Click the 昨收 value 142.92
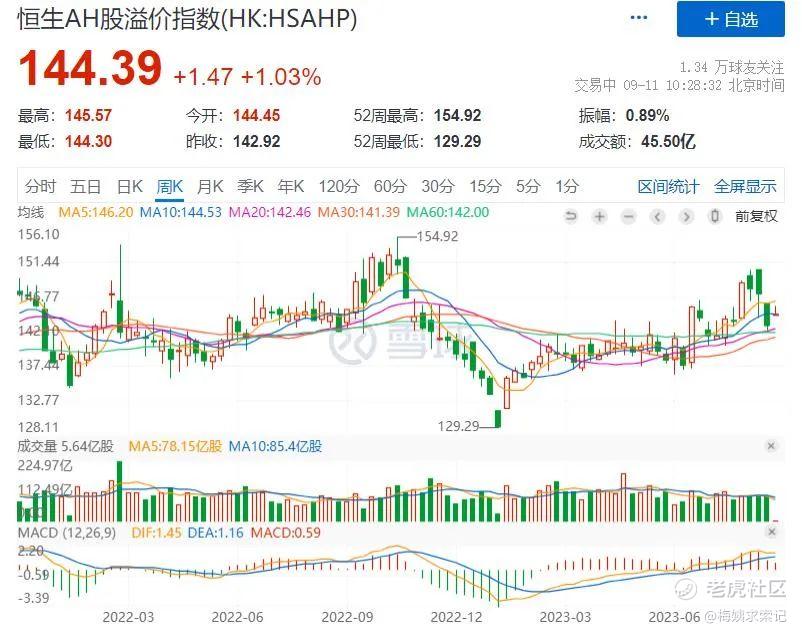Viewport: 802px width, 635px height. (257, 142)
